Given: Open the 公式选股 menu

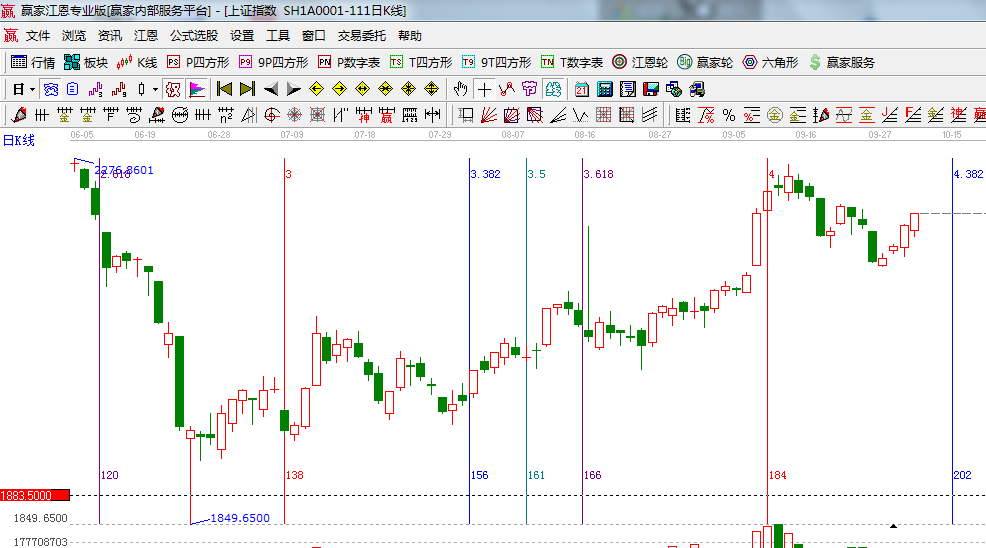Looking at the screenshot, I should coord(193,35).
